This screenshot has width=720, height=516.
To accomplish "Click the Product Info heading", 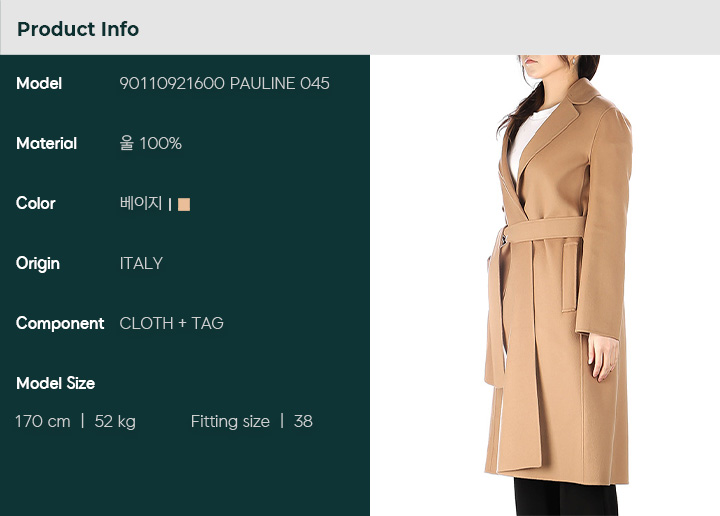I will [x=78, y=29].
